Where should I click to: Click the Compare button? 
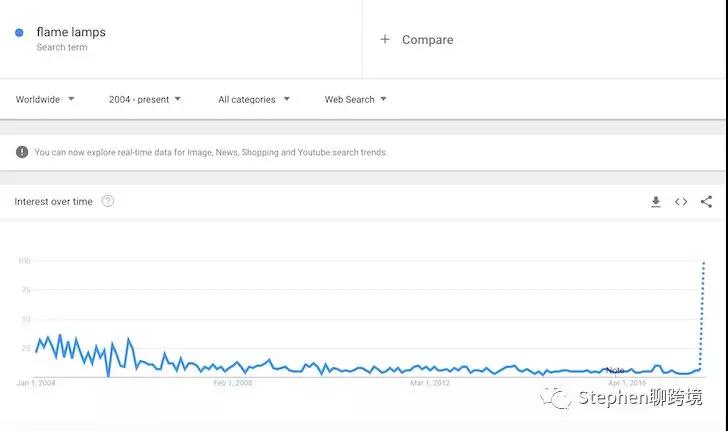coord(427,40)
